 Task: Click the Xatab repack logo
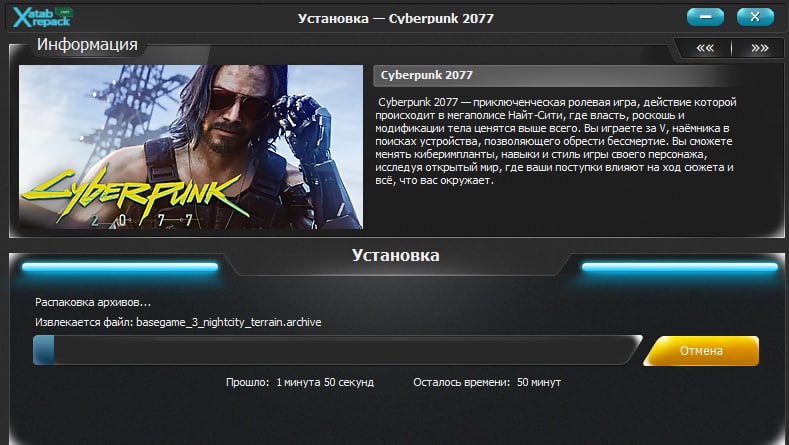[x=43, y=17]
